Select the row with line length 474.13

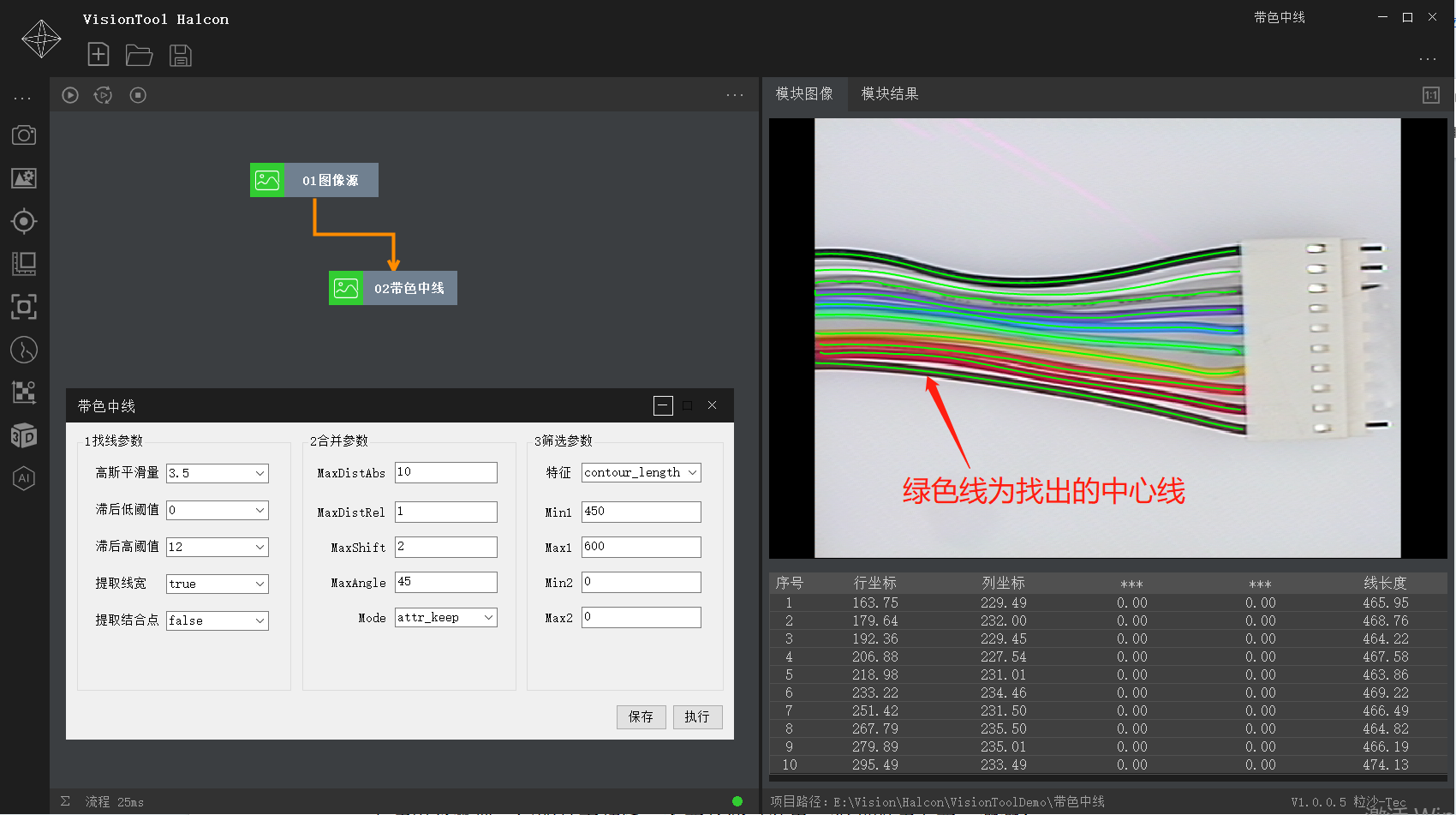[1108, 765]
